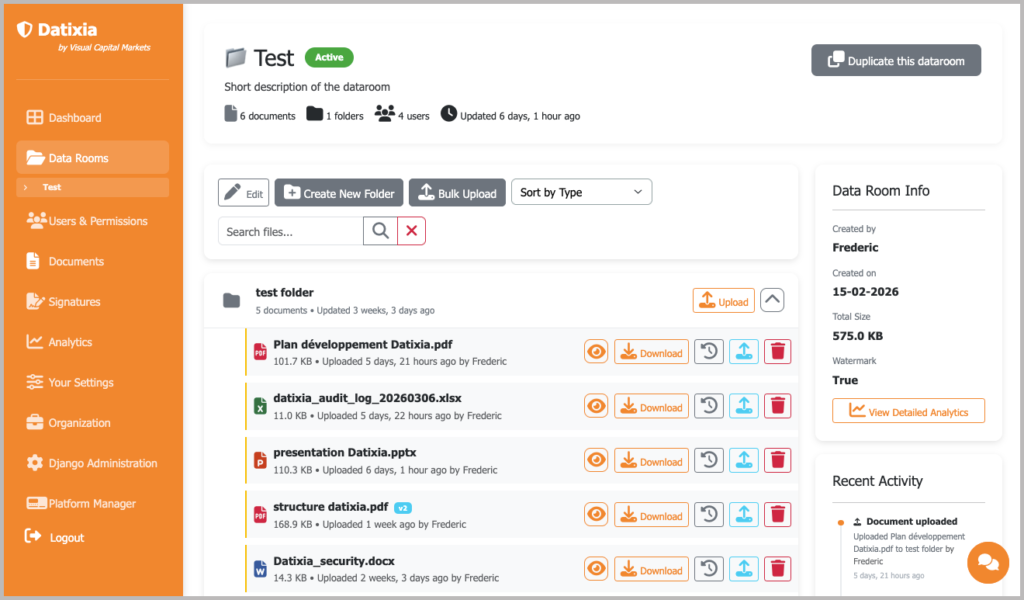
Task: Open version history for Datixia_security.docx
Action: 709,569
